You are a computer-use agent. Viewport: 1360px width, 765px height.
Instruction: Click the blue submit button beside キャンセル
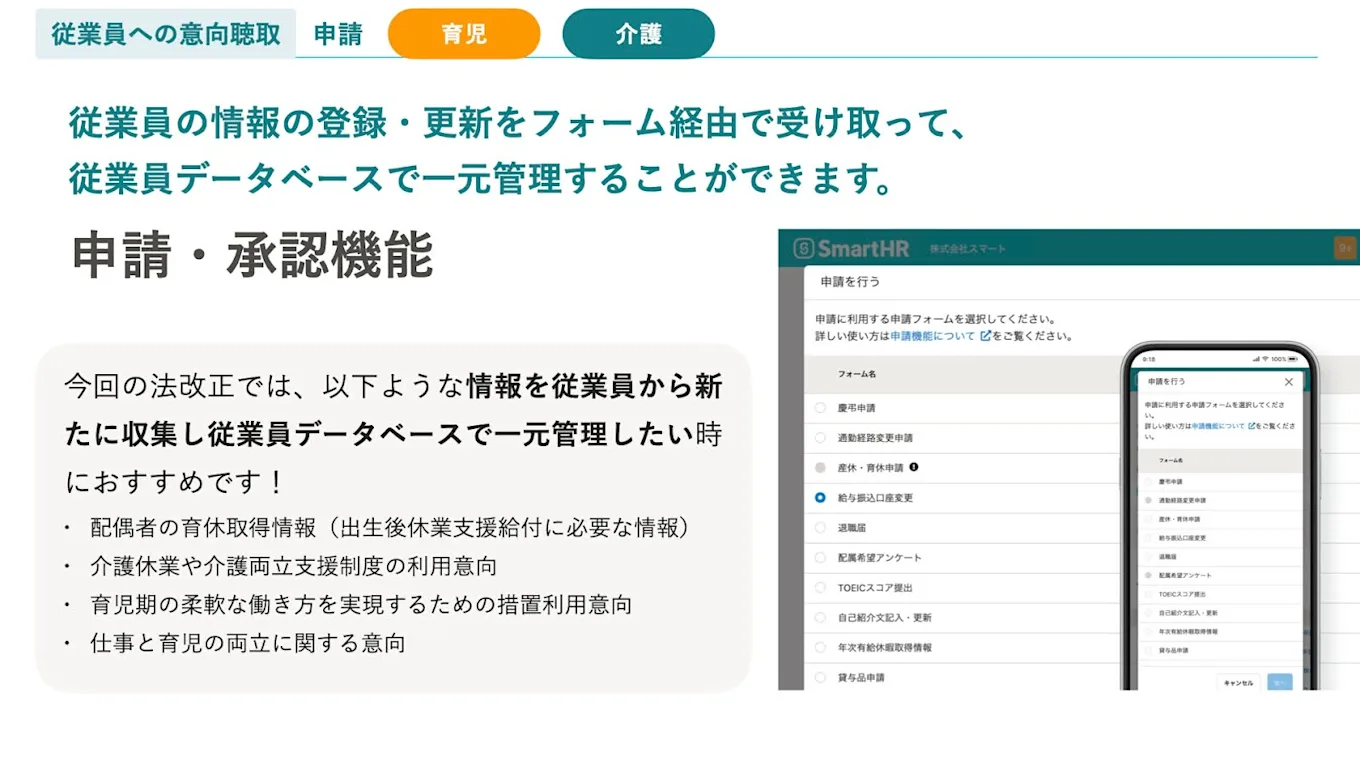click(1279, 682)
